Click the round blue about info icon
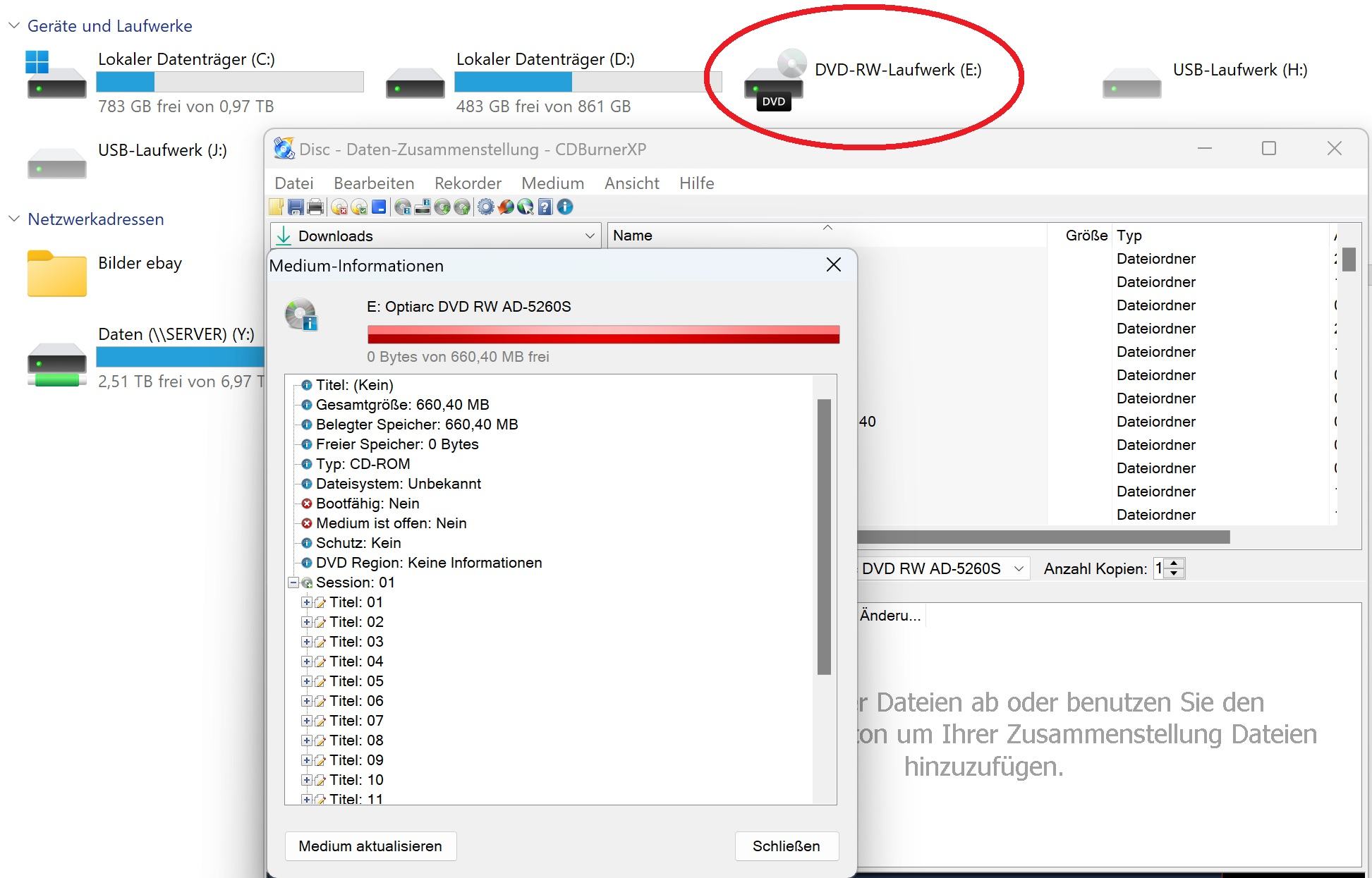Viewport: 1372px width, 878px height. pos(565,207)
